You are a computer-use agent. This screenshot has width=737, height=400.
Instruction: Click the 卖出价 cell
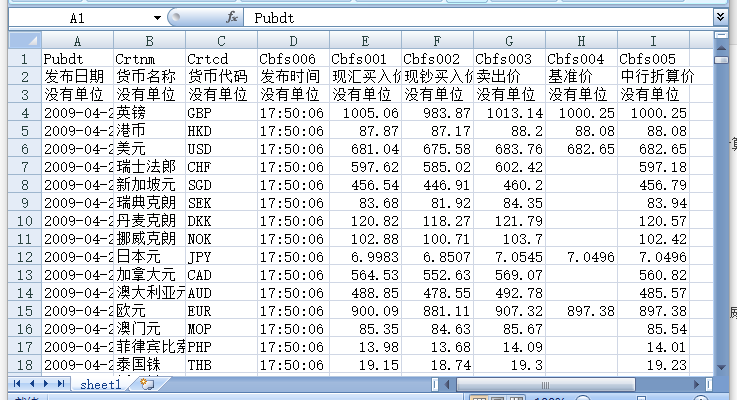[x=509, y=77]
